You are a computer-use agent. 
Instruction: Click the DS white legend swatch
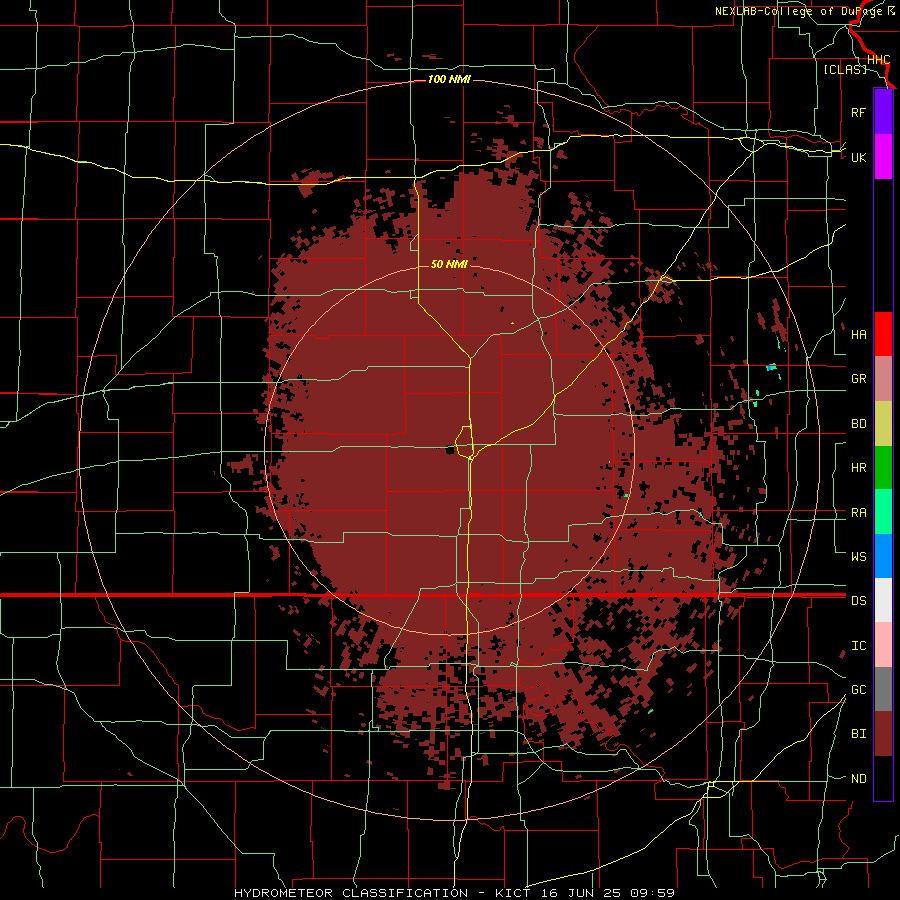tap(883, 600)
